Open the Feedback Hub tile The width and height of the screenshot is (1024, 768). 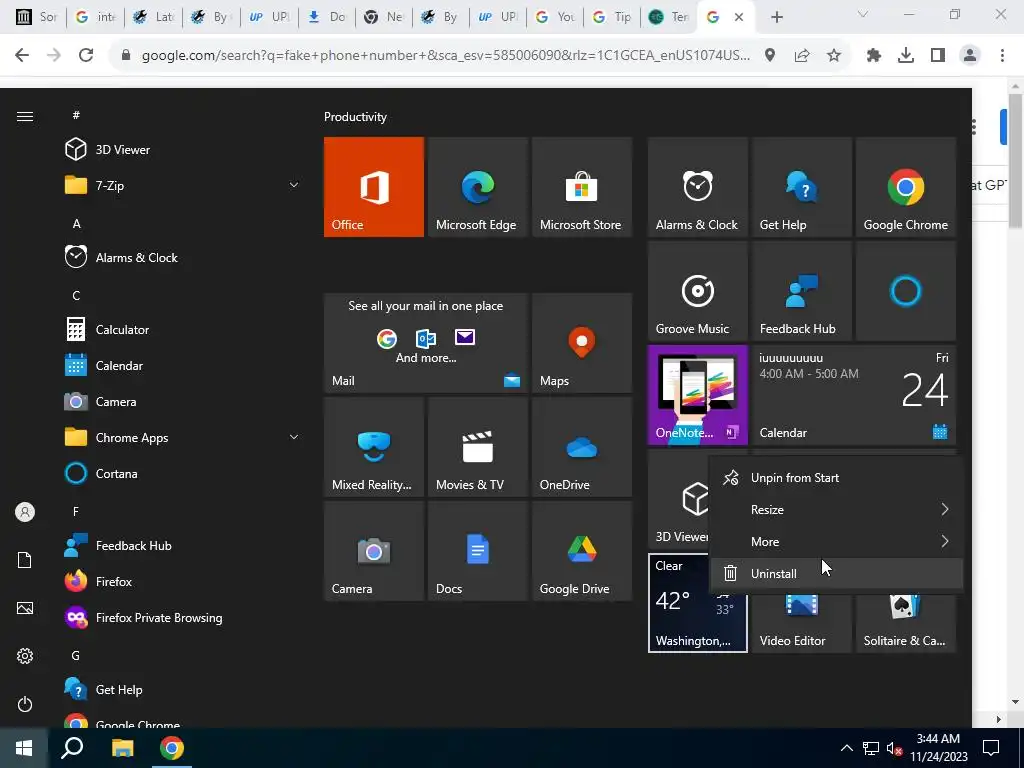[801, 291]
